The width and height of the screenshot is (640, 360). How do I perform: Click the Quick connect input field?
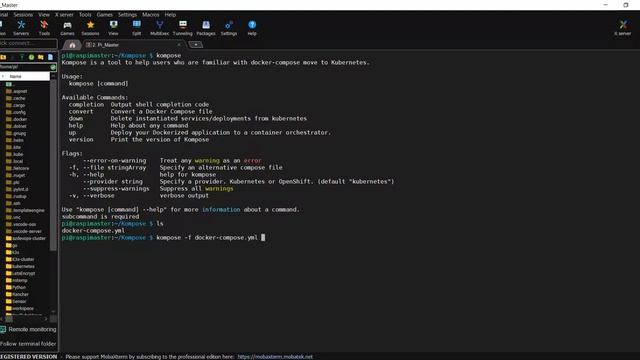28,43
